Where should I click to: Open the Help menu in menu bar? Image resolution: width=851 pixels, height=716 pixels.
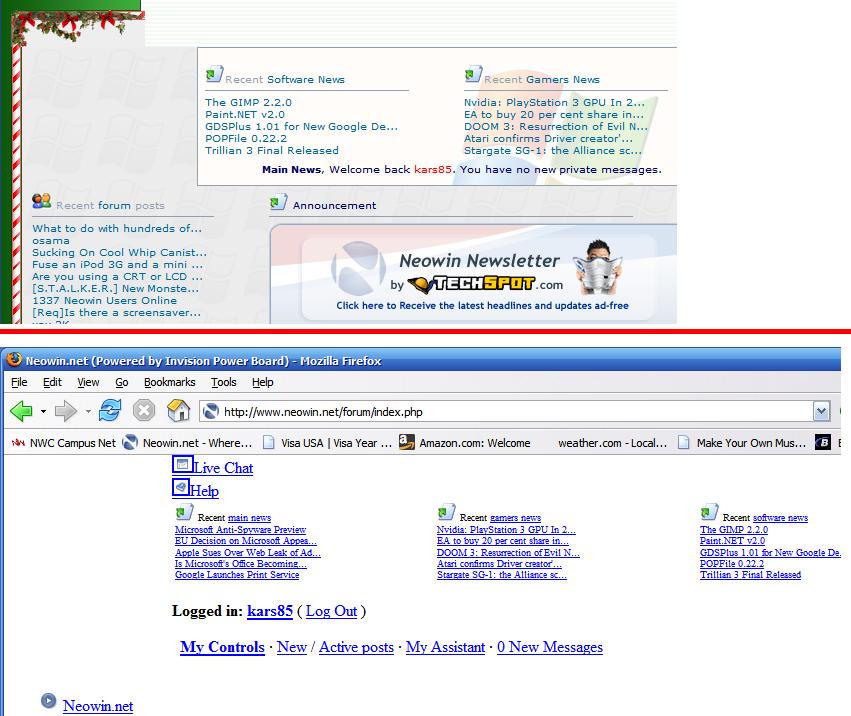263,382
